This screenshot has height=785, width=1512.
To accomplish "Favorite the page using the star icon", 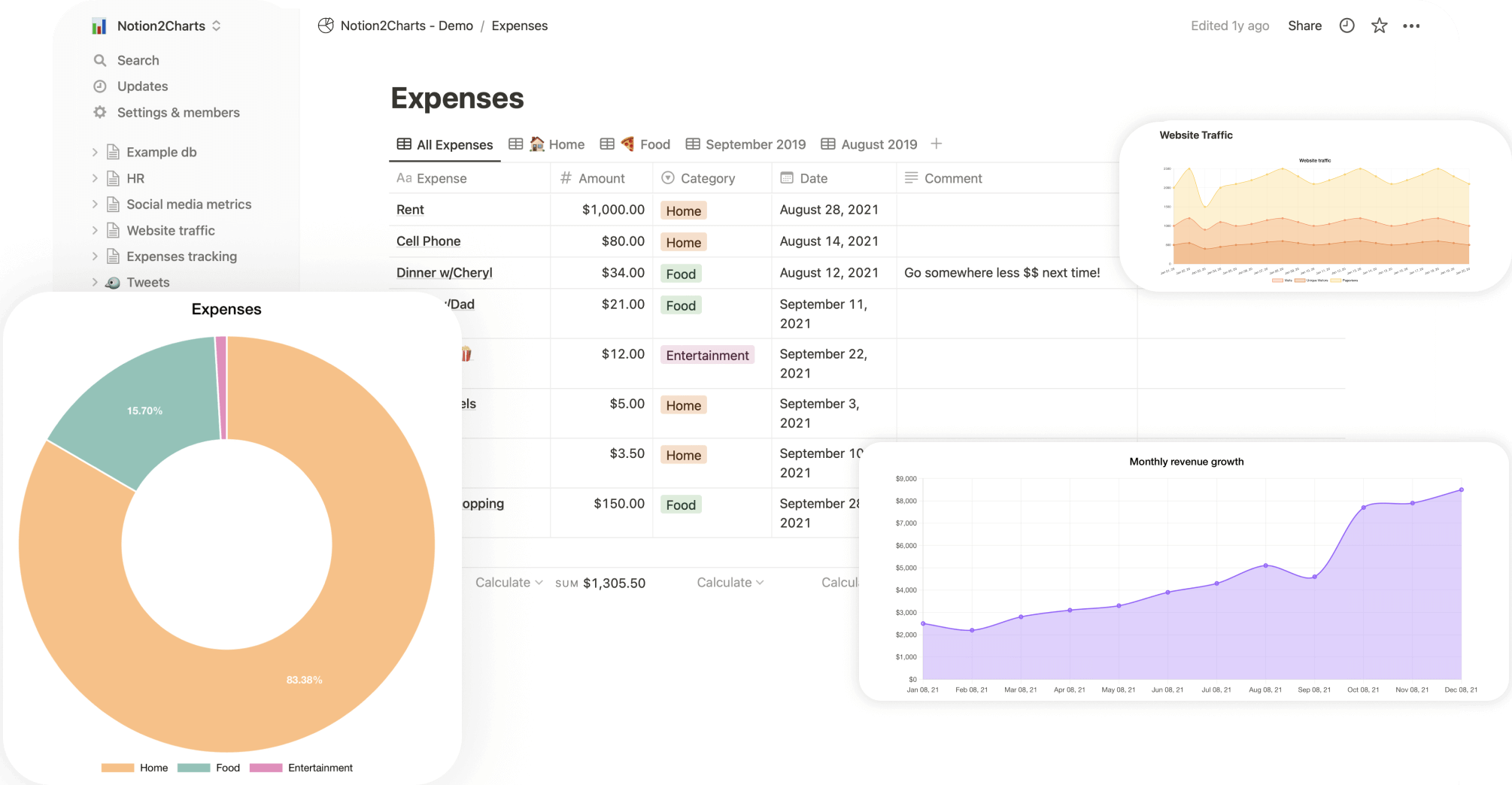I will [x=1379, y=25].
